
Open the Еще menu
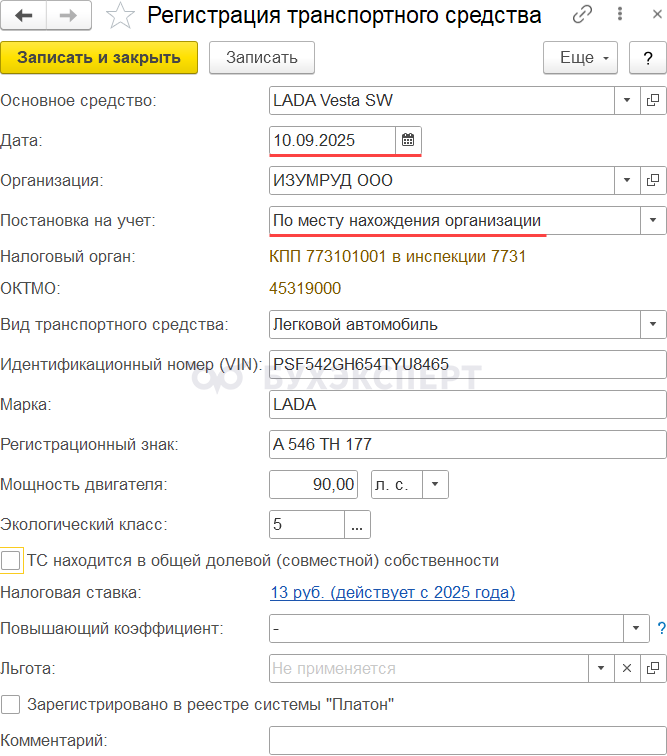coord(580,58)
